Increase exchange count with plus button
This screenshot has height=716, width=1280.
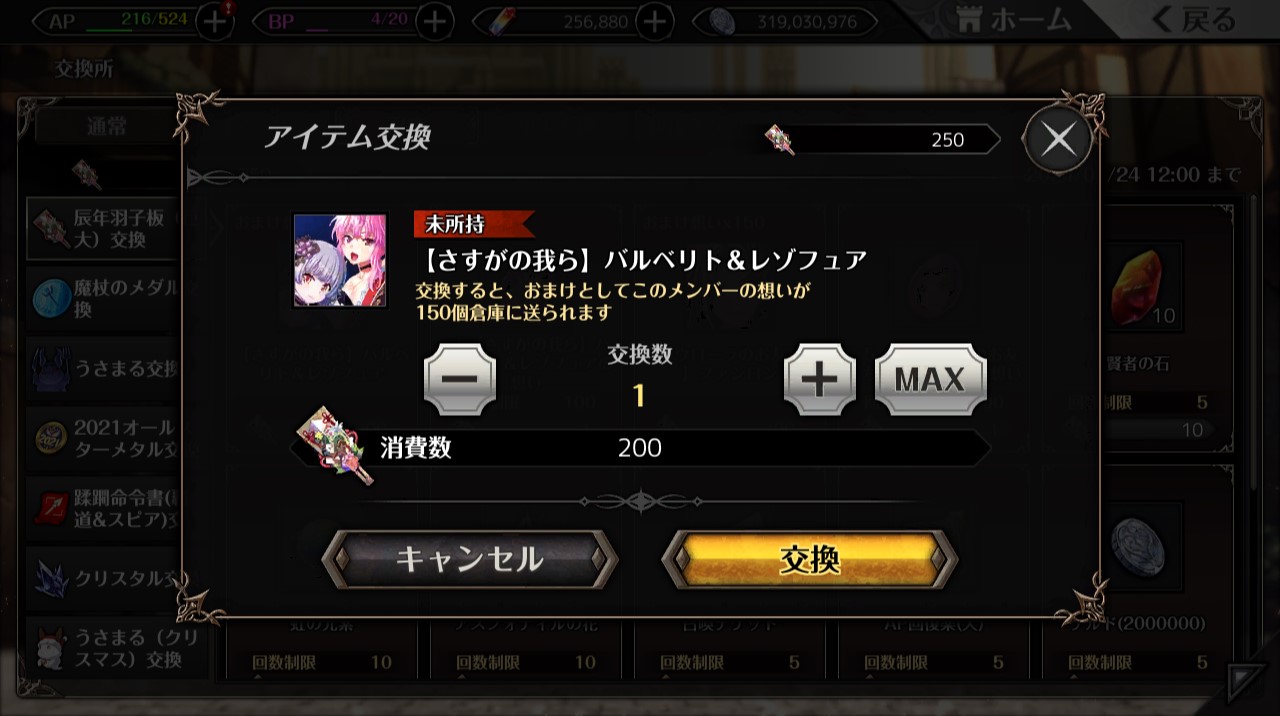point(820,380)
